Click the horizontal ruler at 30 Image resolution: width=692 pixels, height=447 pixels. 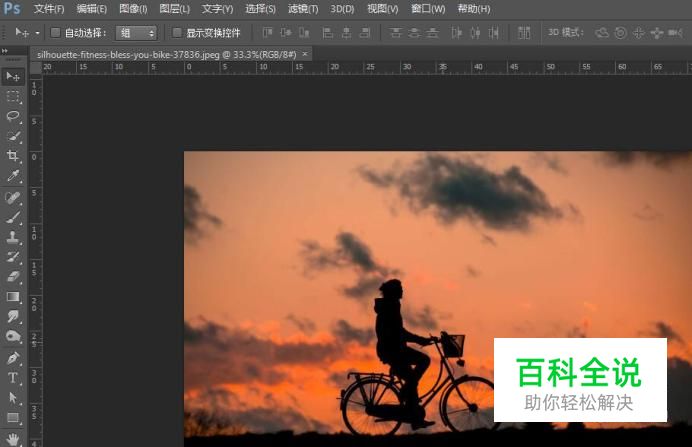point(406,67)
